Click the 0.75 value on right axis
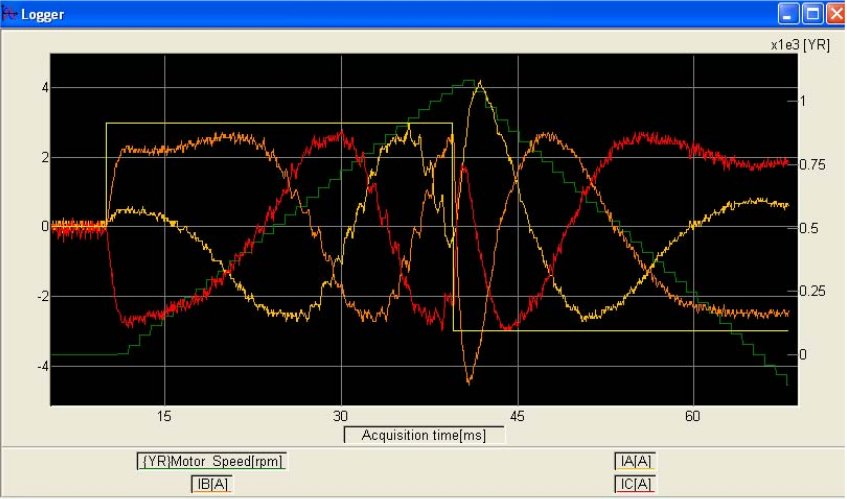The image size is (847, 499). pos(817,166)
